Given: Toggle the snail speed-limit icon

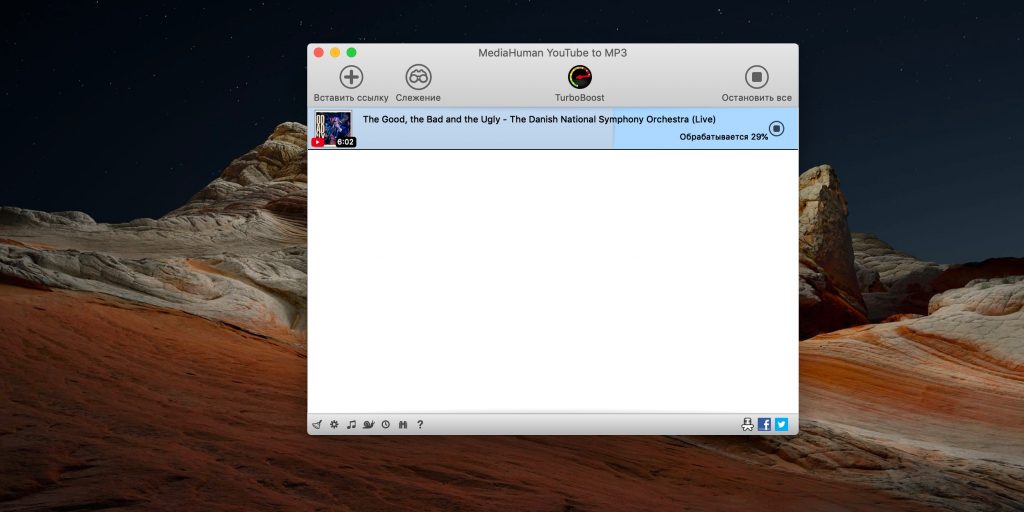Looking at the screenshot, I should 368,424.
